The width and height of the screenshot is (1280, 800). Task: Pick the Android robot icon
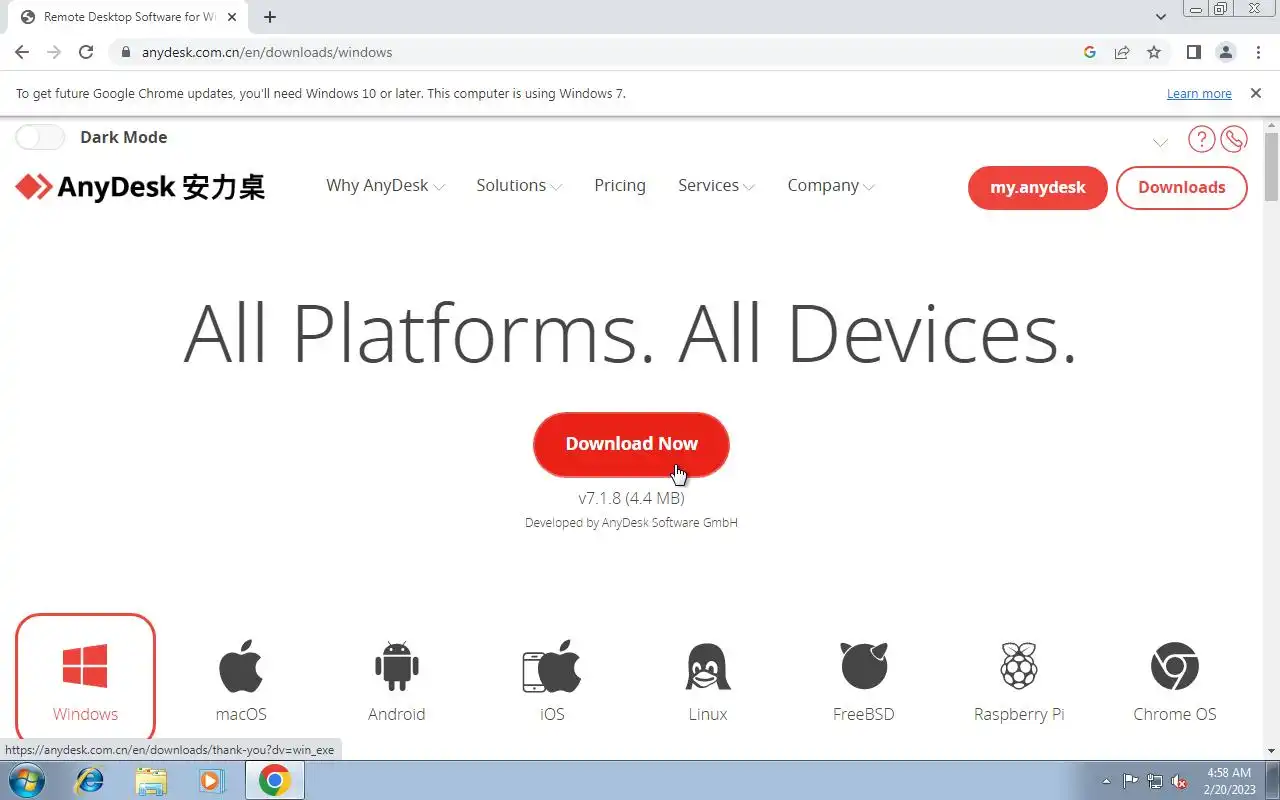tap(397, 666)
